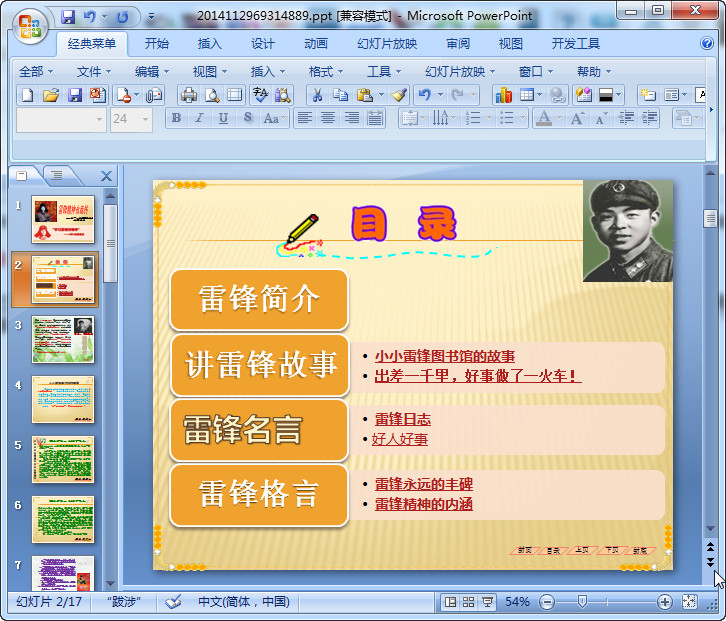Click spelling status icon in status bar
This screenshot has width=726, height=621.
pos(173,602)
